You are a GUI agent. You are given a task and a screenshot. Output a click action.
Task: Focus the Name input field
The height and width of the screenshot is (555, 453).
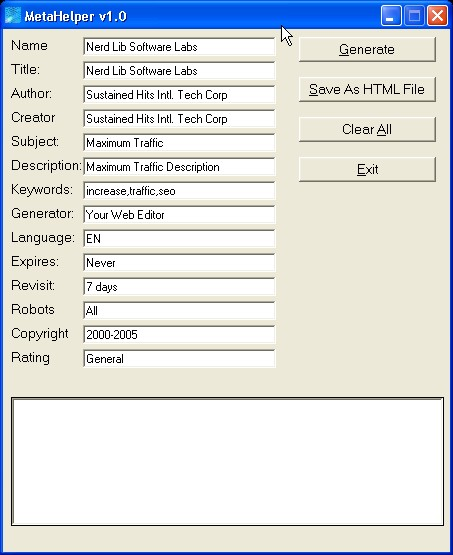pos(179,47)
